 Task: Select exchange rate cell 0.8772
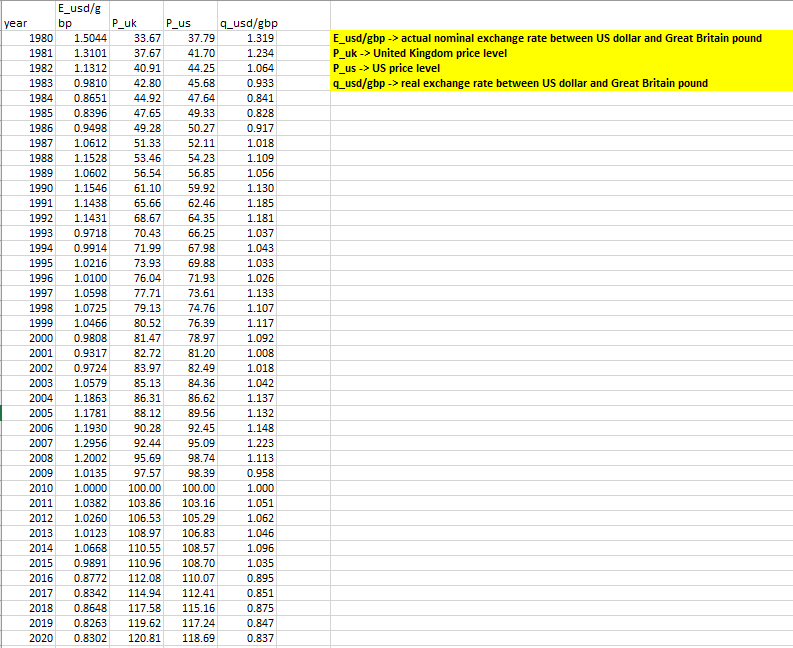tap(82, 578)
